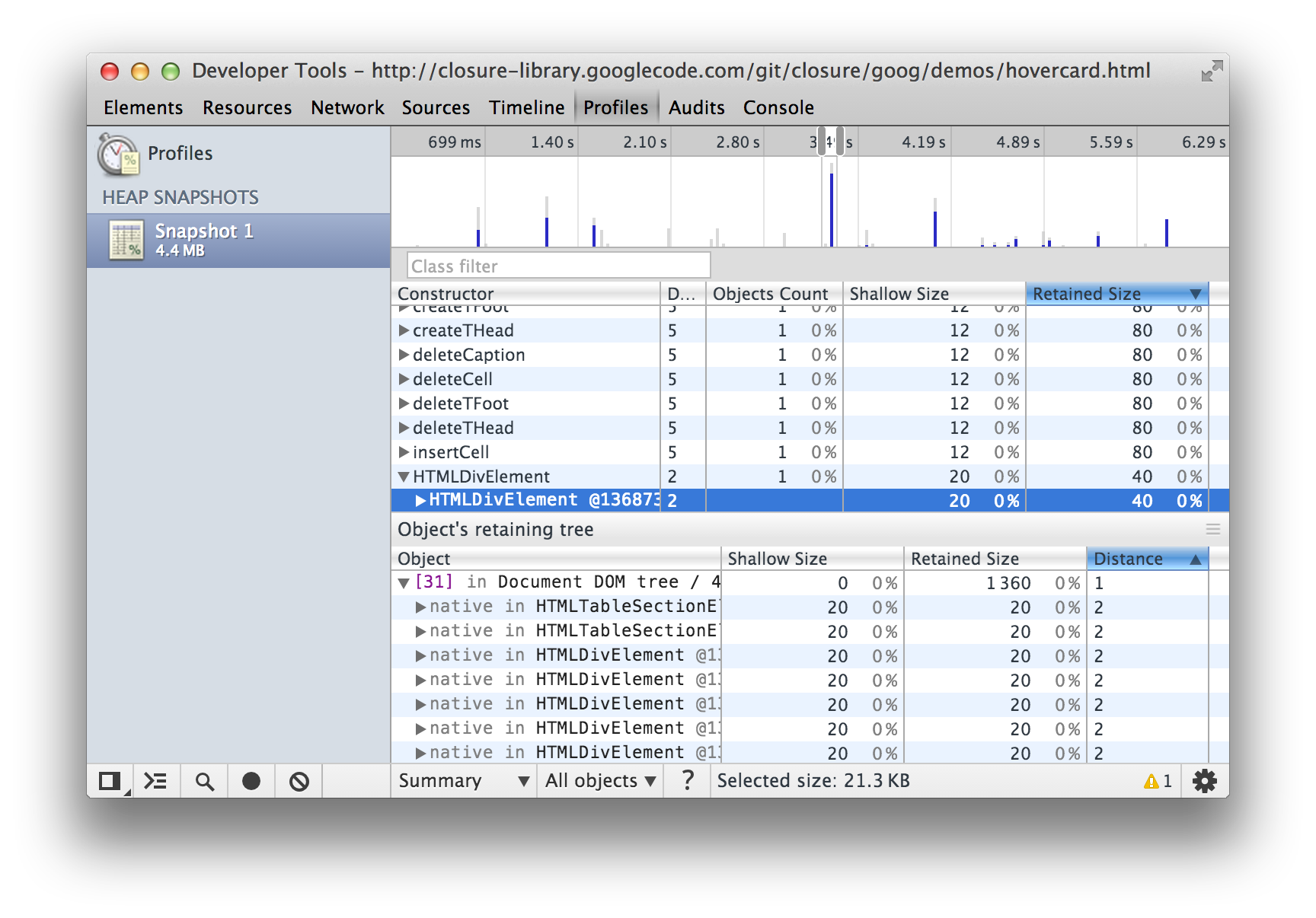Collapse the HTMLDivElement constructor row
The image size is (1316, 918).
404,477
